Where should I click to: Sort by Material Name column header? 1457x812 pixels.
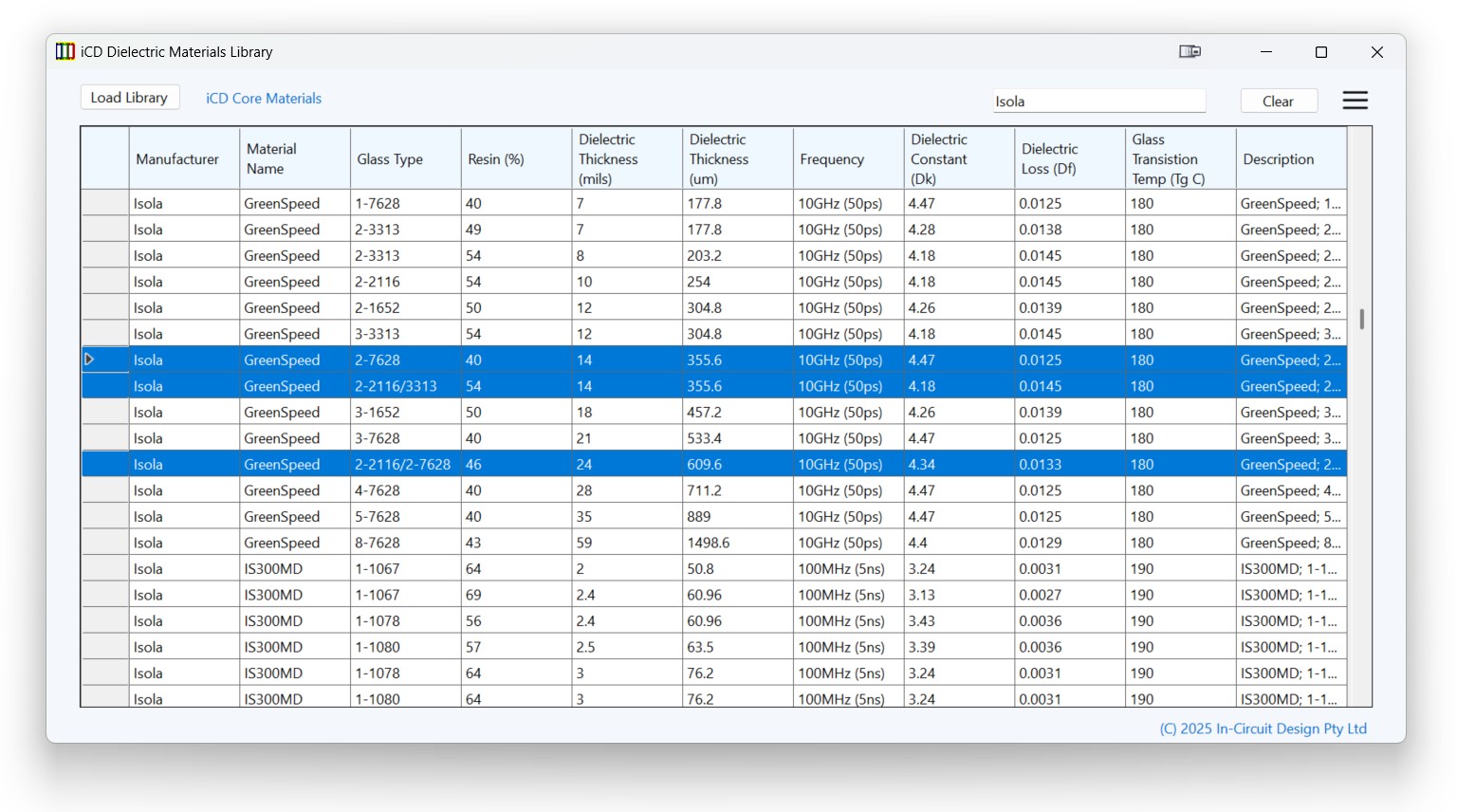click(295, 159)
